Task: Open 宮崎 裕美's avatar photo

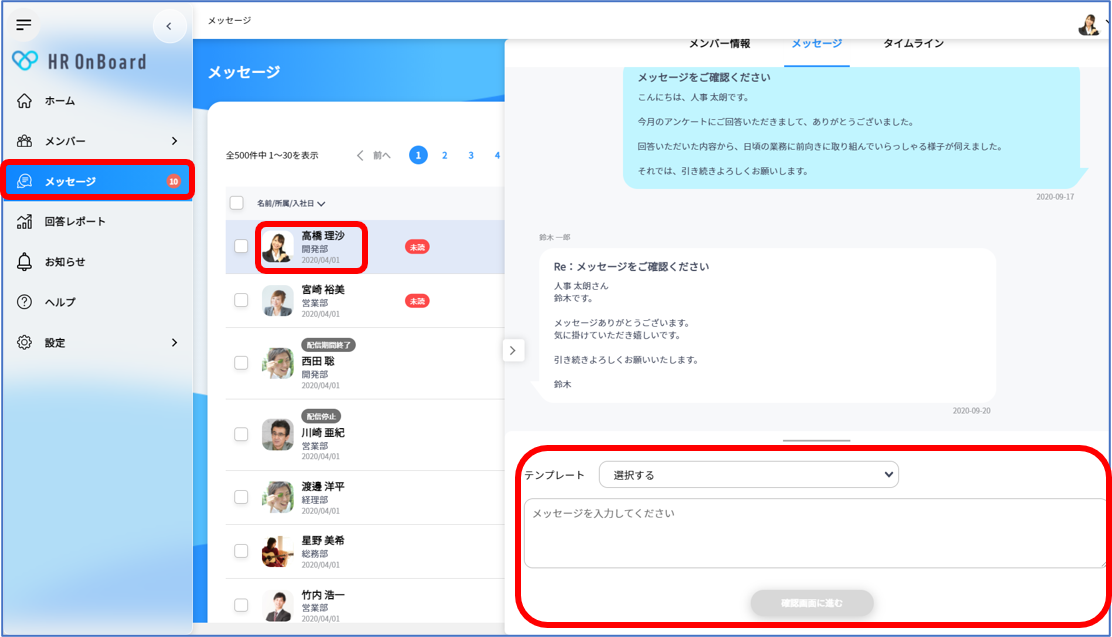Action: click(x=277, y=301)
